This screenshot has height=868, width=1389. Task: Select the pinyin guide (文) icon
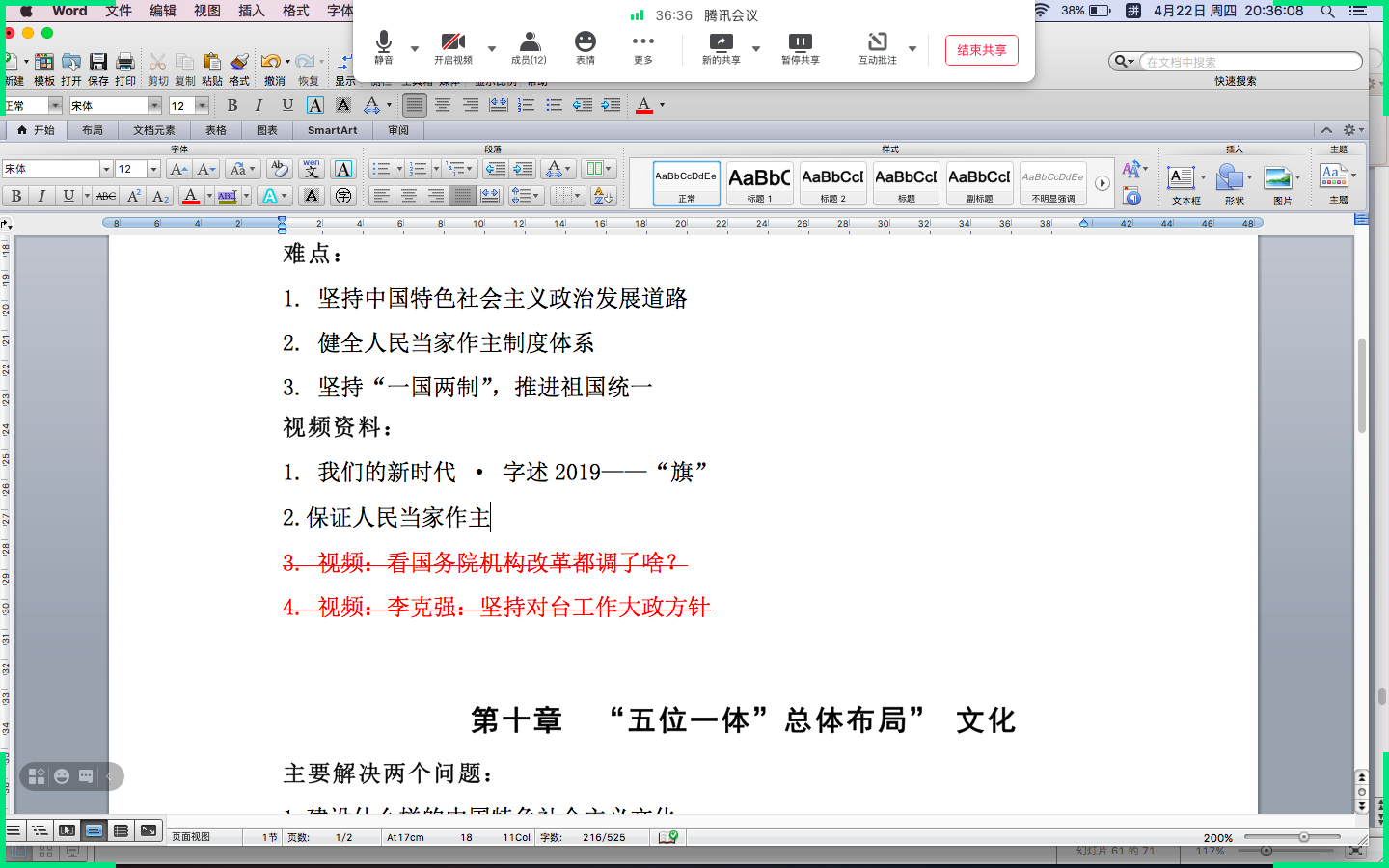click(311, 169)
